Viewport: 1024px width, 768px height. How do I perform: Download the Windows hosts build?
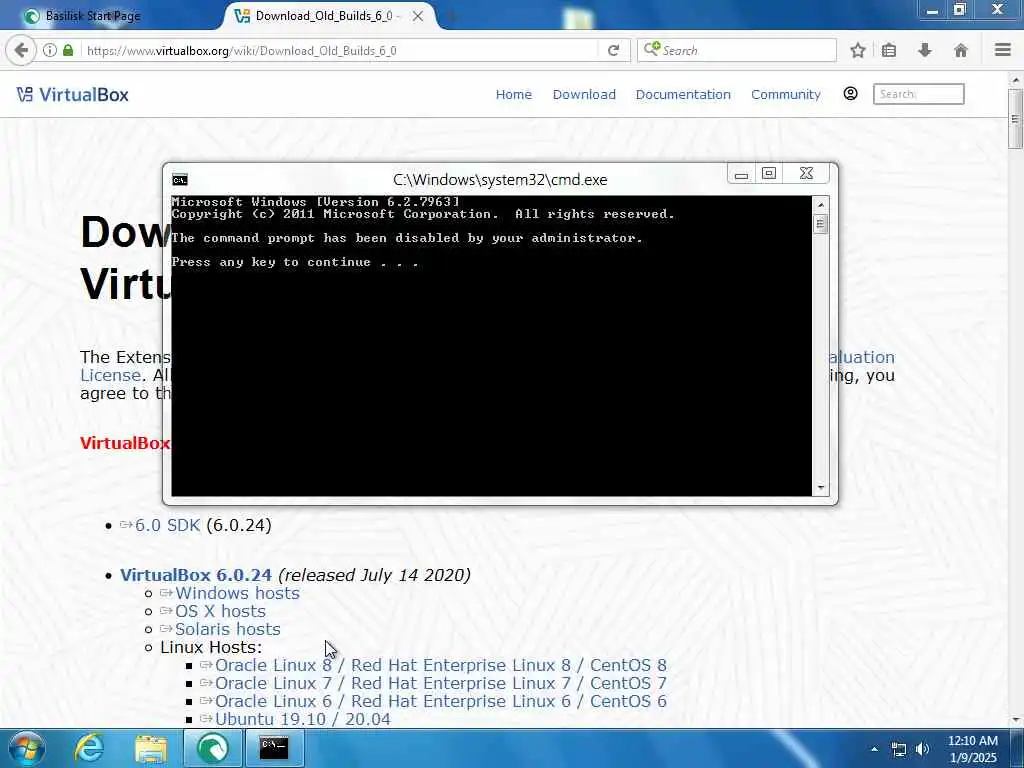coord(237,593)
